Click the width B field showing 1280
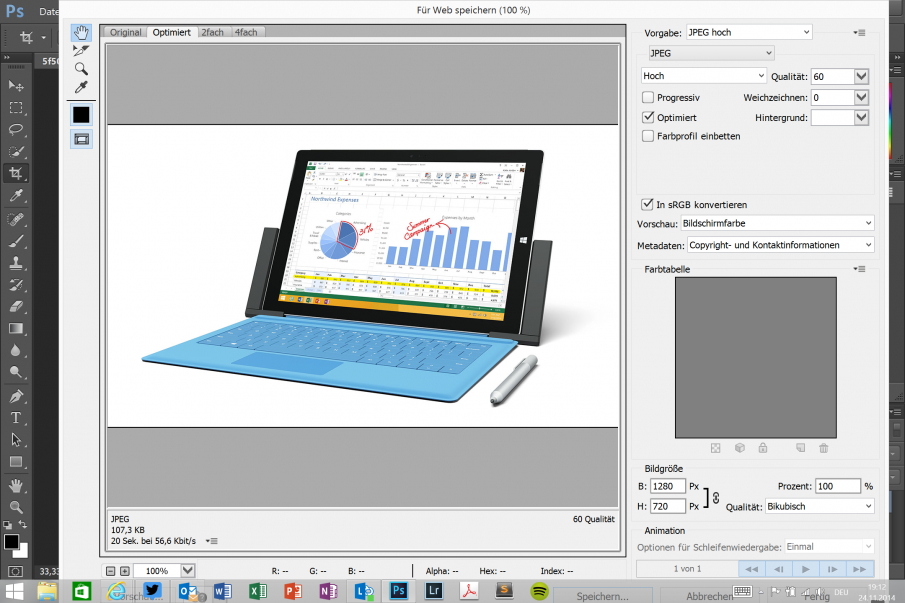The height and width of the screenshot is (603, 905). pos(668,486)
